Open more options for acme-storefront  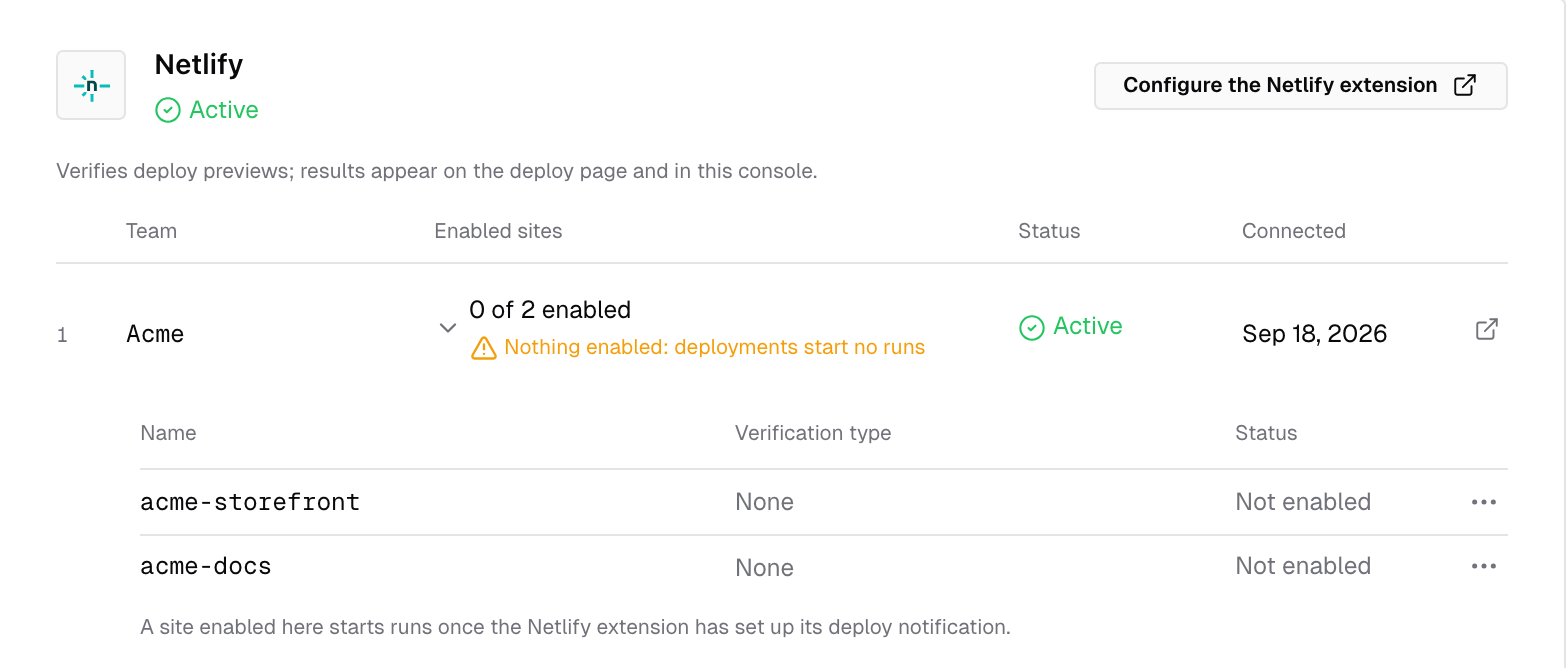(x=1484, y=502)
